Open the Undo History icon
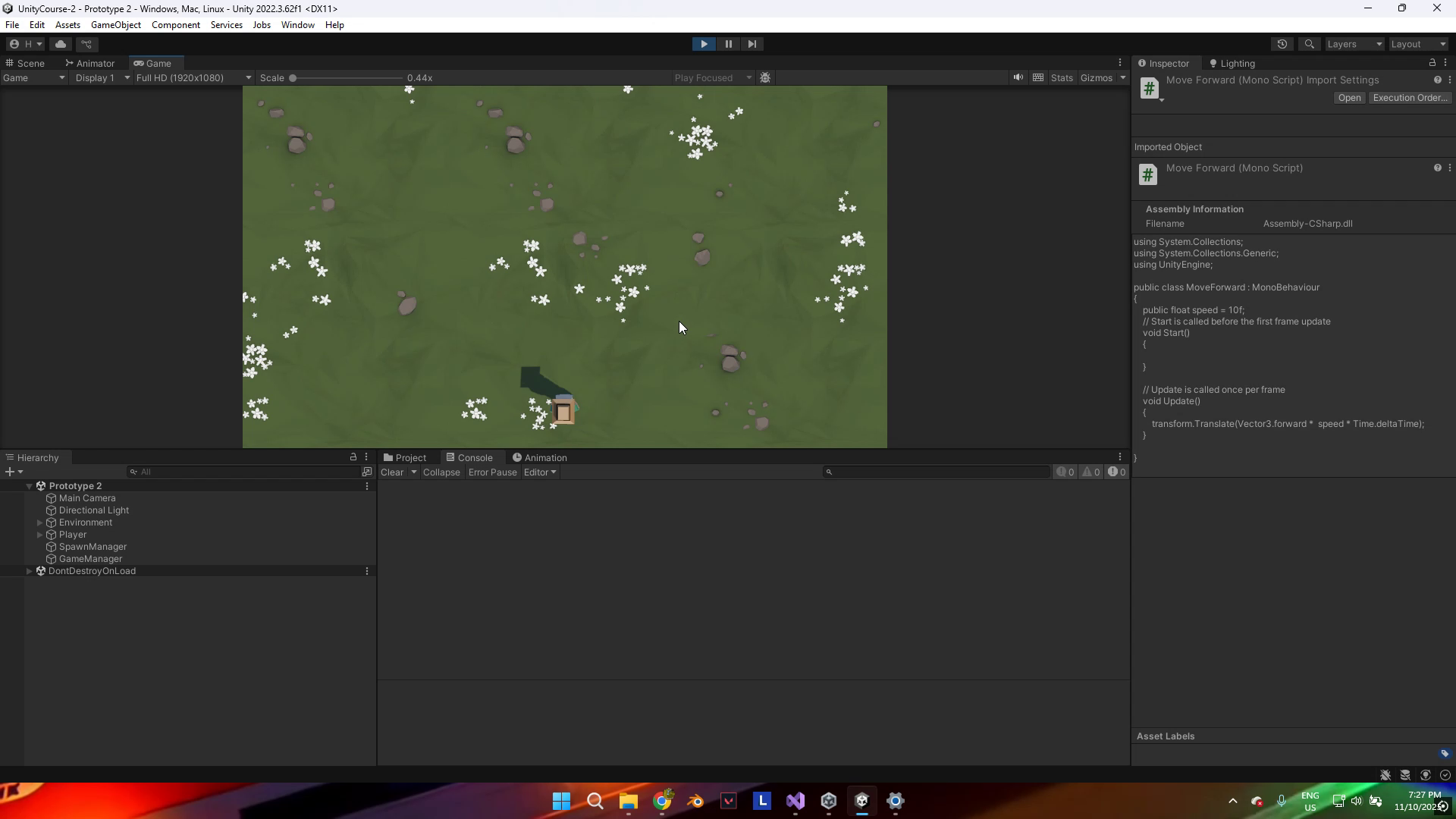 coord(1282,44)
